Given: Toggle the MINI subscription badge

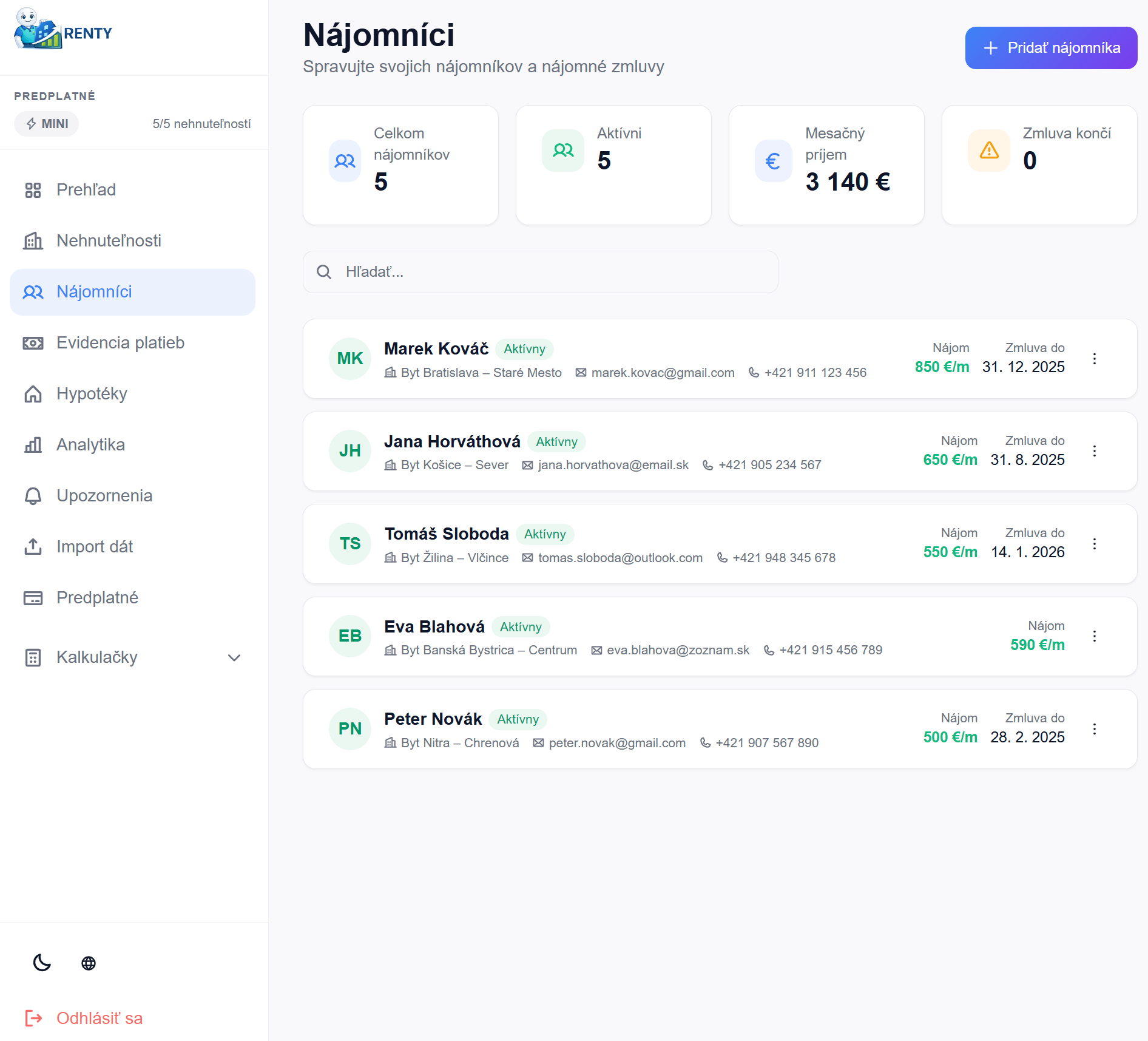Looking at the screenshot, I should [46, 123].
